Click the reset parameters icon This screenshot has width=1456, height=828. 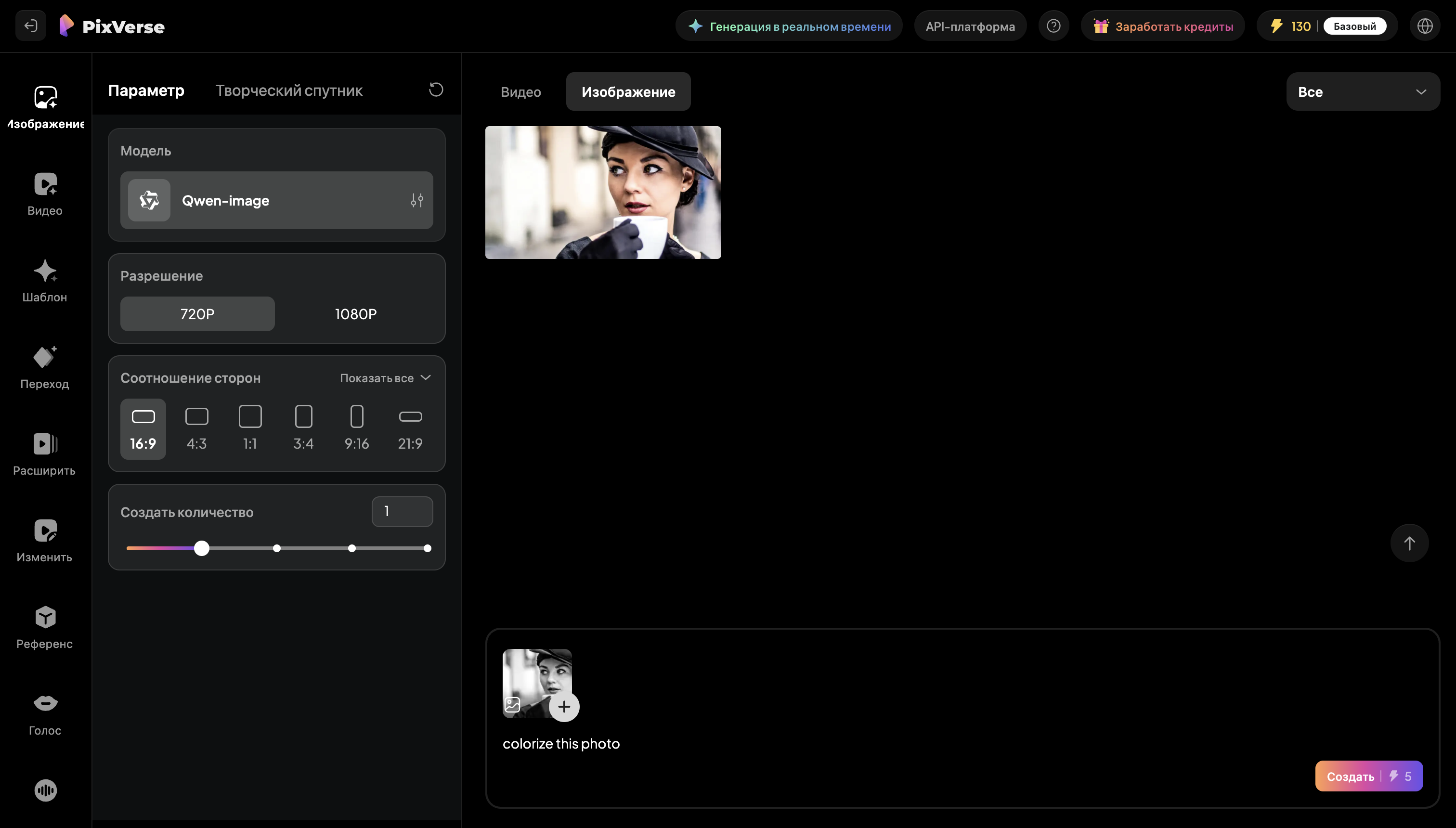click(436, 90)
